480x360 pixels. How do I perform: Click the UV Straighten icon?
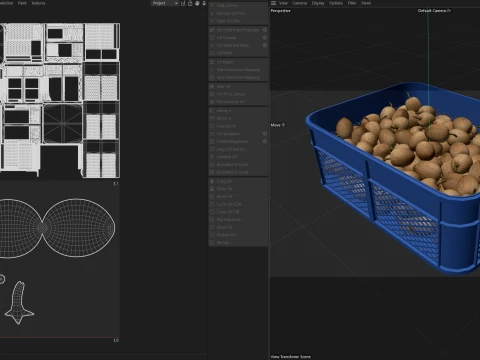212,134
